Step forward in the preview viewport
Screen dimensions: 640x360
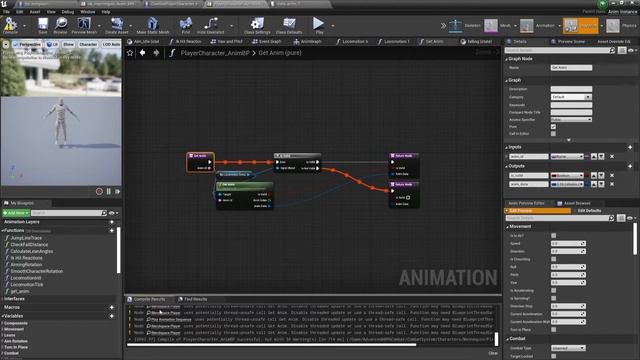tap(118, 191)
